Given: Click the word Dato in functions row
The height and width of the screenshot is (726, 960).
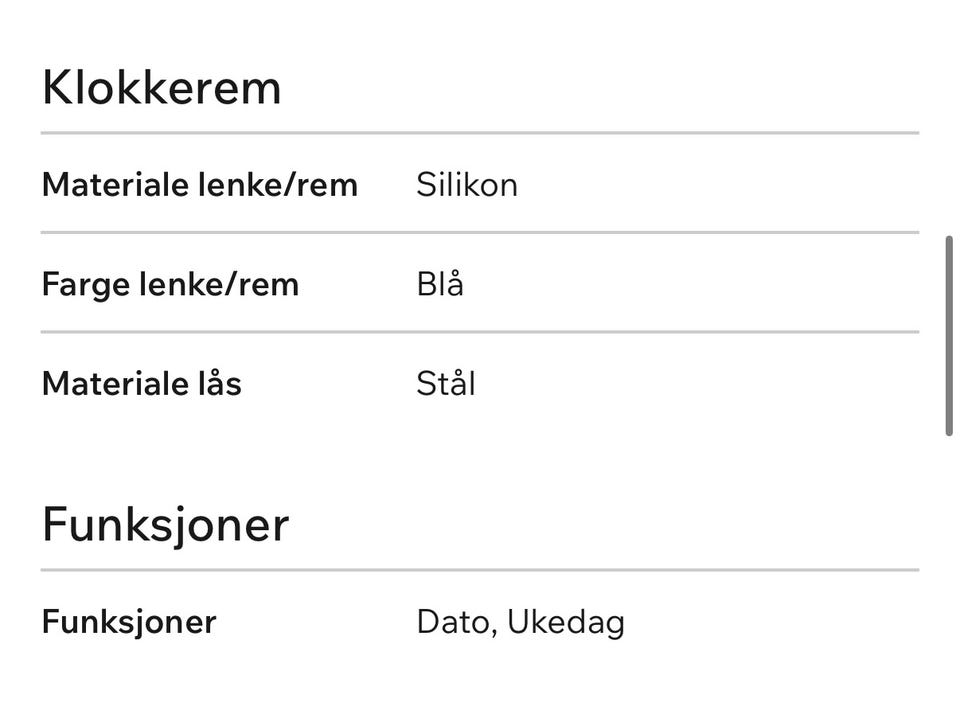Looking at the screenshot, I should 453,623.
